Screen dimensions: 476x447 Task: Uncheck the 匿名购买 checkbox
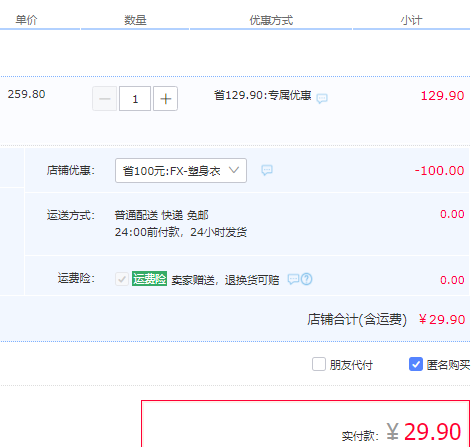(x=416, y=364)
